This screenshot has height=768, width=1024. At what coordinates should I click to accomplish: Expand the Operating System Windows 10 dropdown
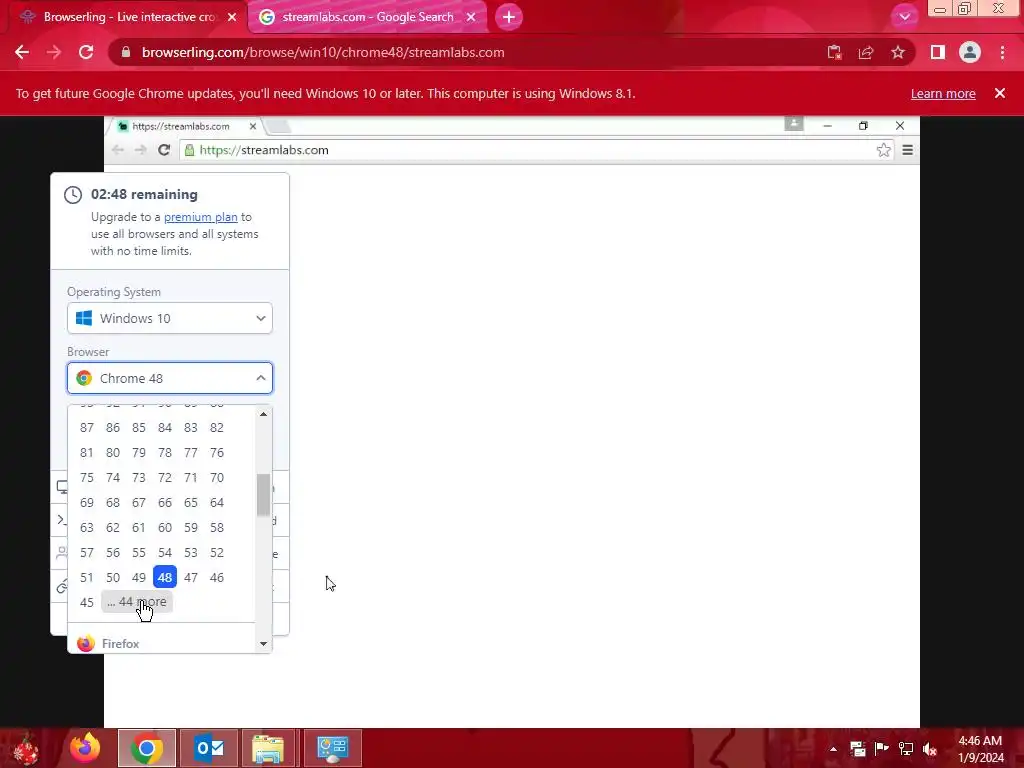[170, 318]
